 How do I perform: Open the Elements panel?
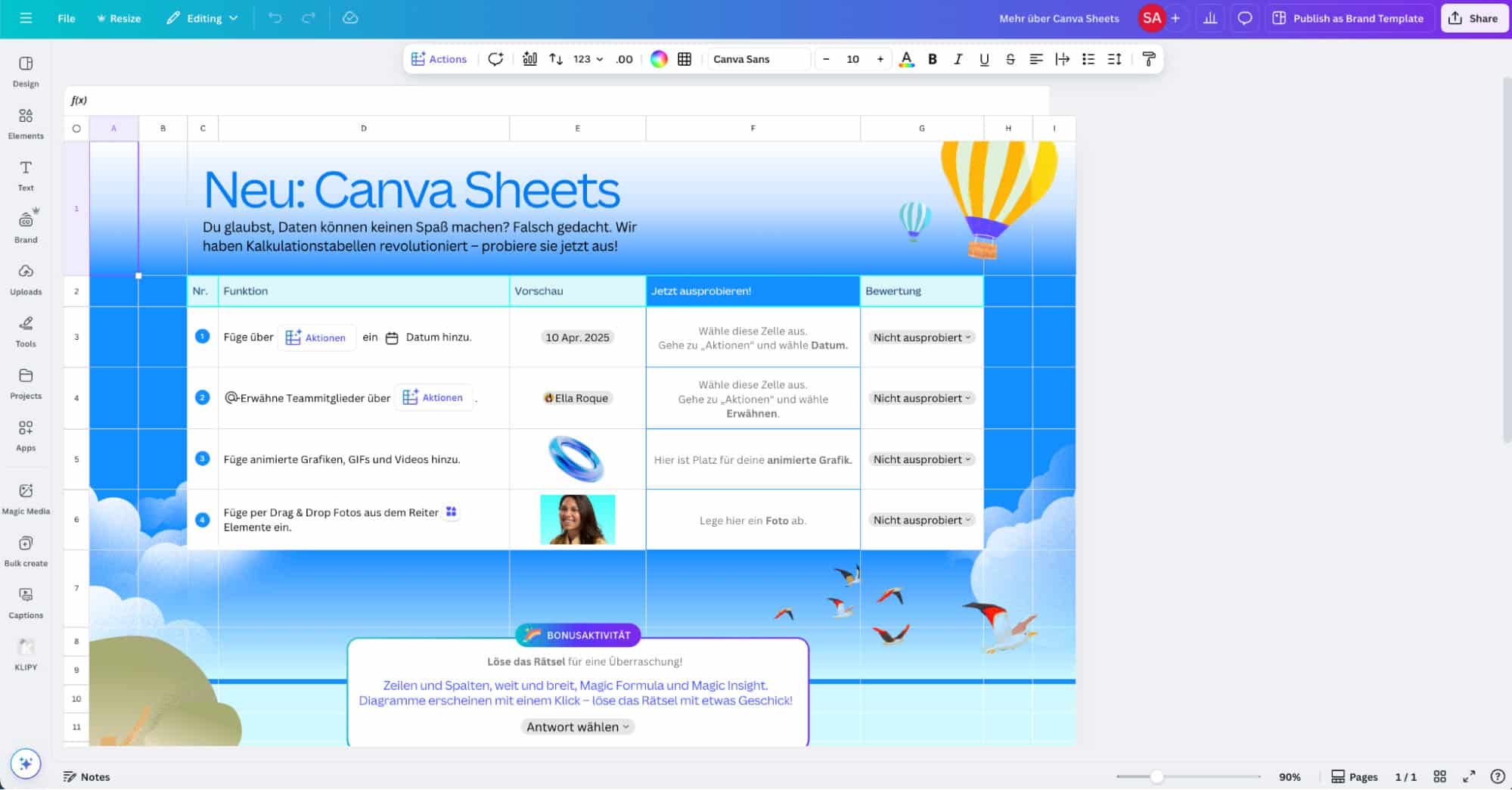[26, 123]
